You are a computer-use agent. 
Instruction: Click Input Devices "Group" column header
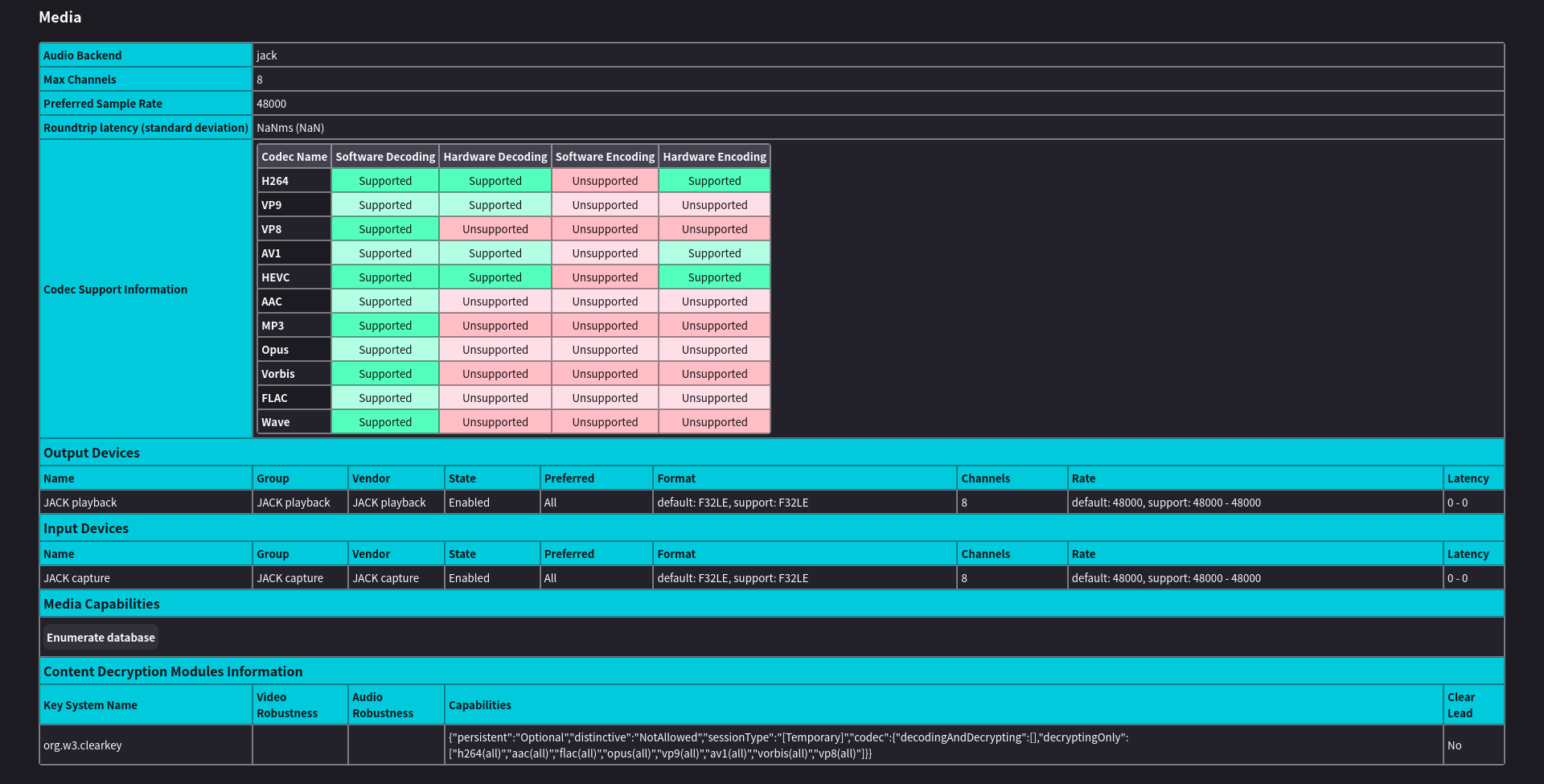click(x=300, y=554)
